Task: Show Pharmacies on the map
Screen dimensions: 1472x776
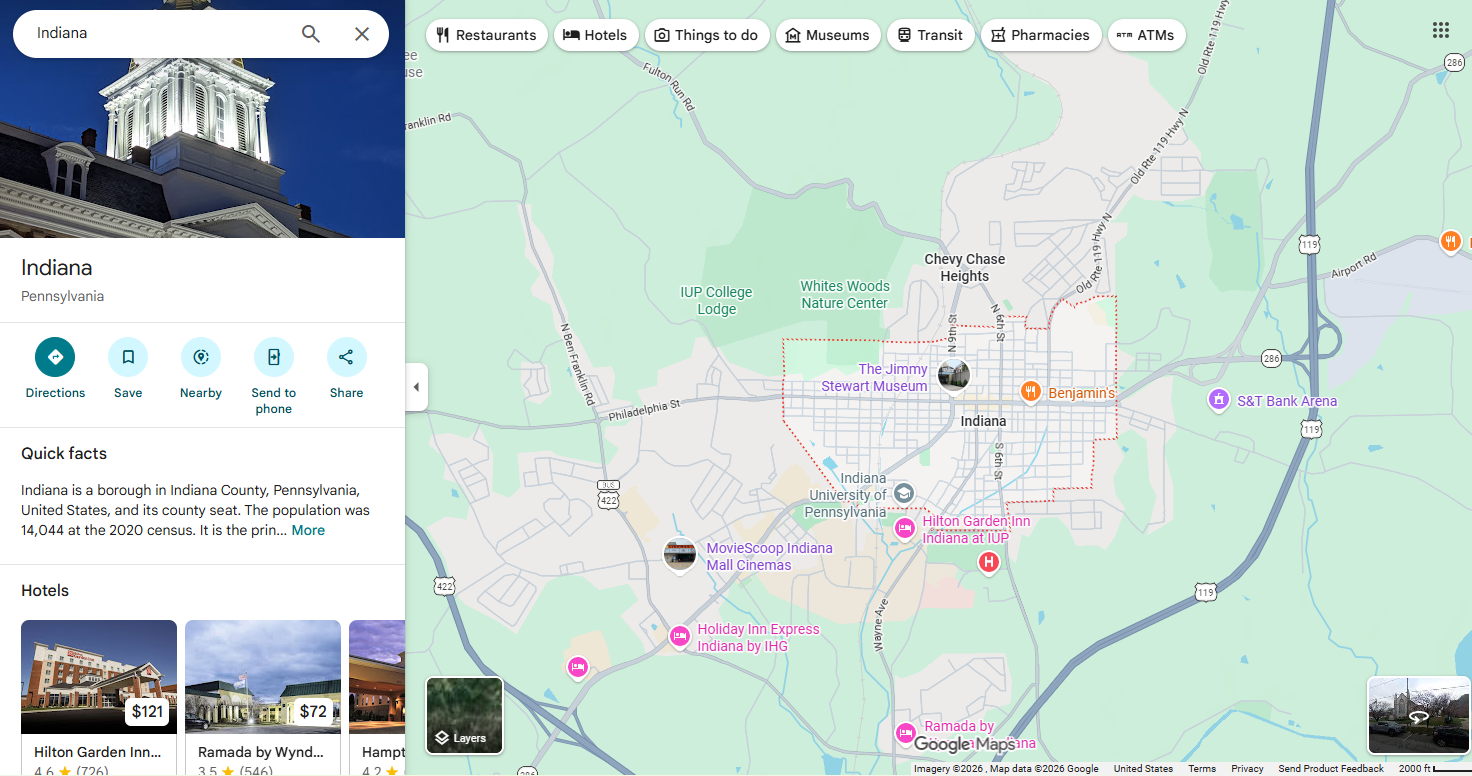Action: pos(1041,35)
